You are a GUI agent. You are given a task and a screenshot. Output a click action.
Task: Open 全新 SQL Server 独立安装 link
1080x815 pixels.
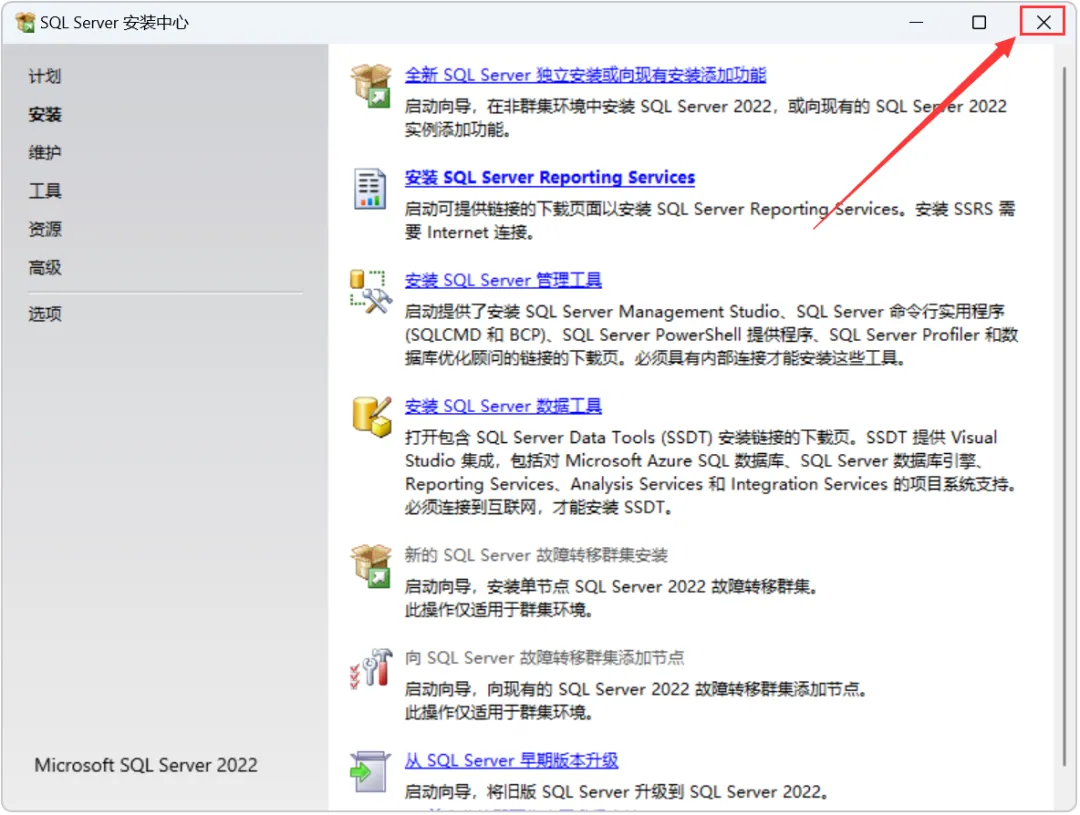[x=585, y=75]
